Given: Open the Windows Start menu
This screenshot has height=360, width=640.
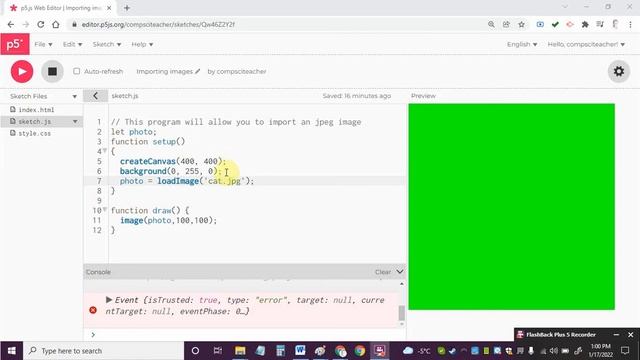Looking at the screenshot, I should click(x=11, y=351).
